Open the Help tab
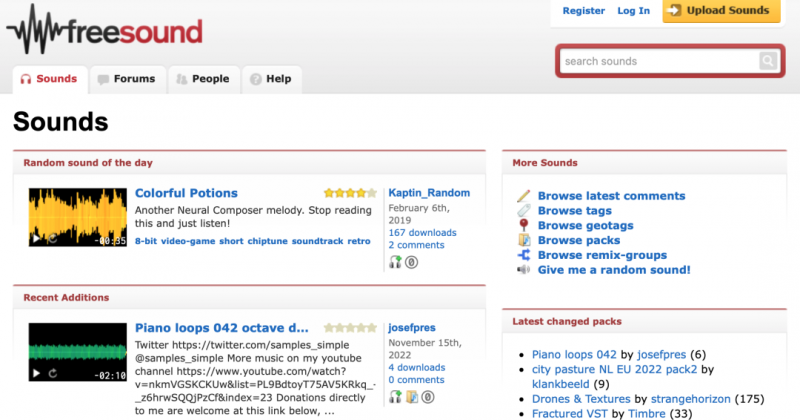This screenshot has width=800, height=420. coord(272,79)
